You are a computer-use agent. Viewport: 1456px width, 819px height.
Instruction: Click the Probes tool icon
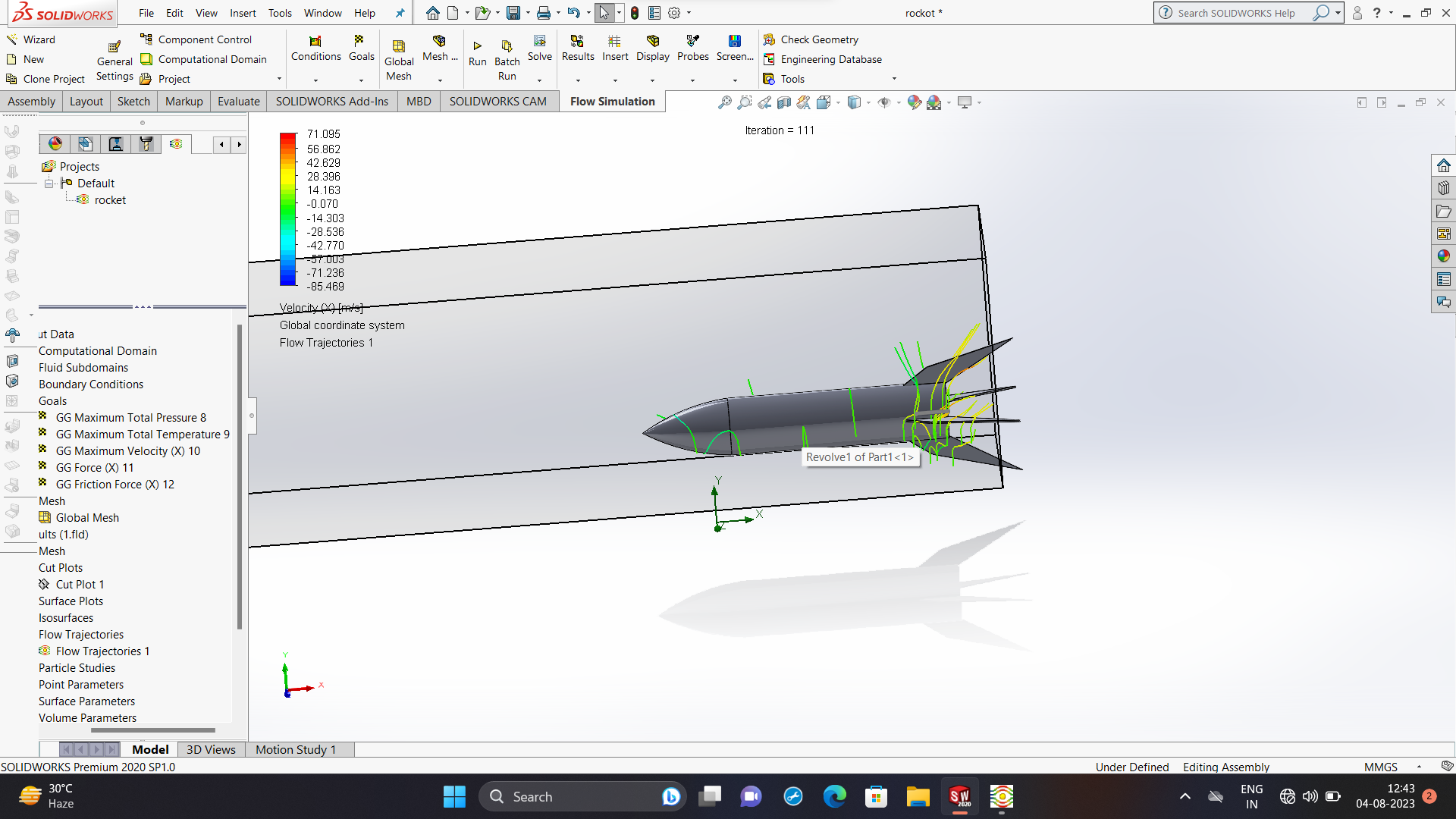pos(692,42)
